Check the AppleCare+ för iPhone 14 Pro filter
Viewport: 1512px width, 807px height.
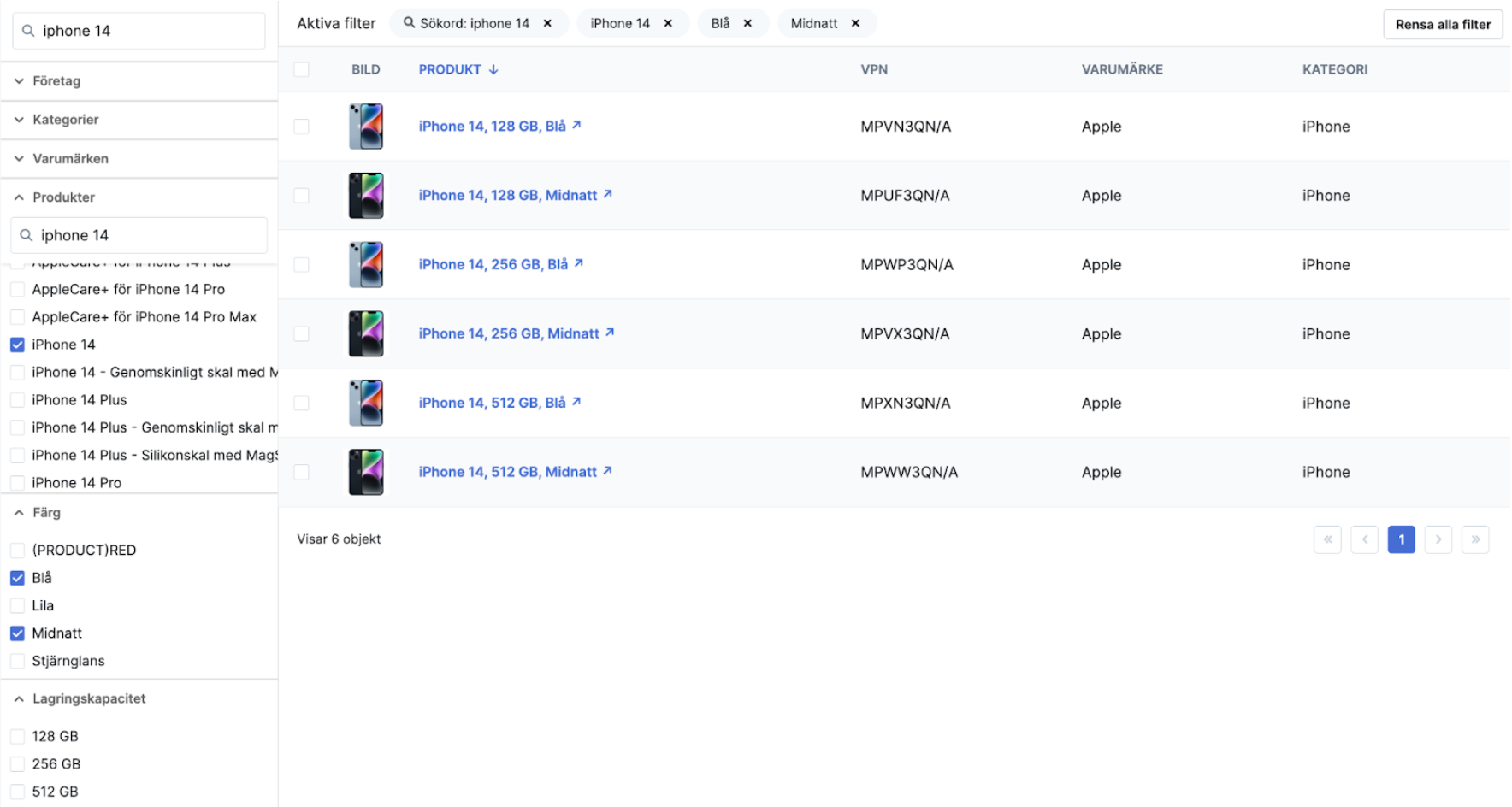click(x=17, y=290)
